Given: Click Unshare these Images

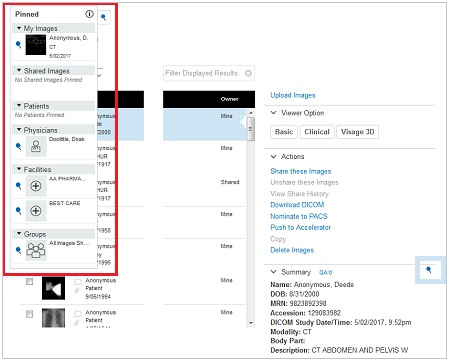Looking at the screenshot, I should tap(304, 182).
